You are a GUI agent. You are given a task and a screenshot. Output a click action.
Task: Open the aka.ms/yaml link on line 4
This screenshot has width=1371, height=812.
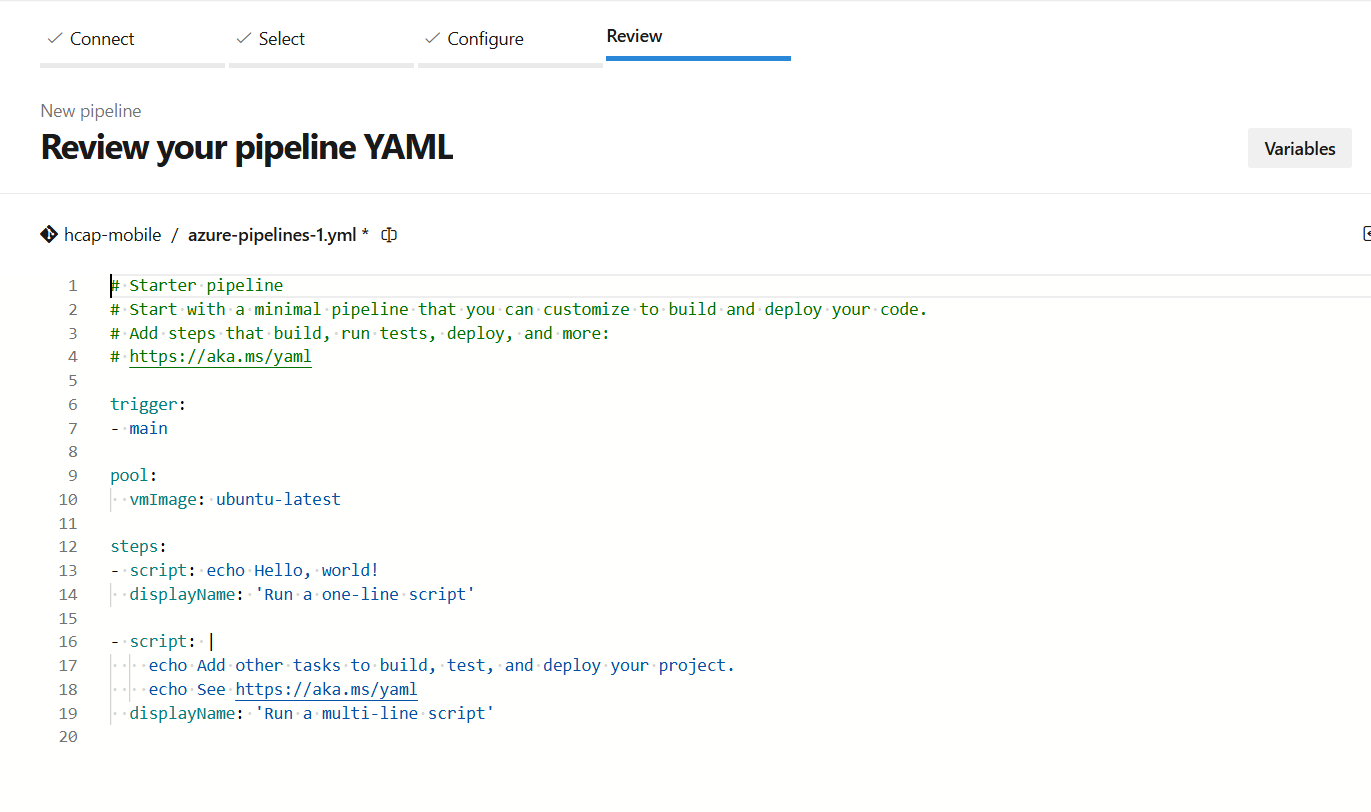pos(220,357)
